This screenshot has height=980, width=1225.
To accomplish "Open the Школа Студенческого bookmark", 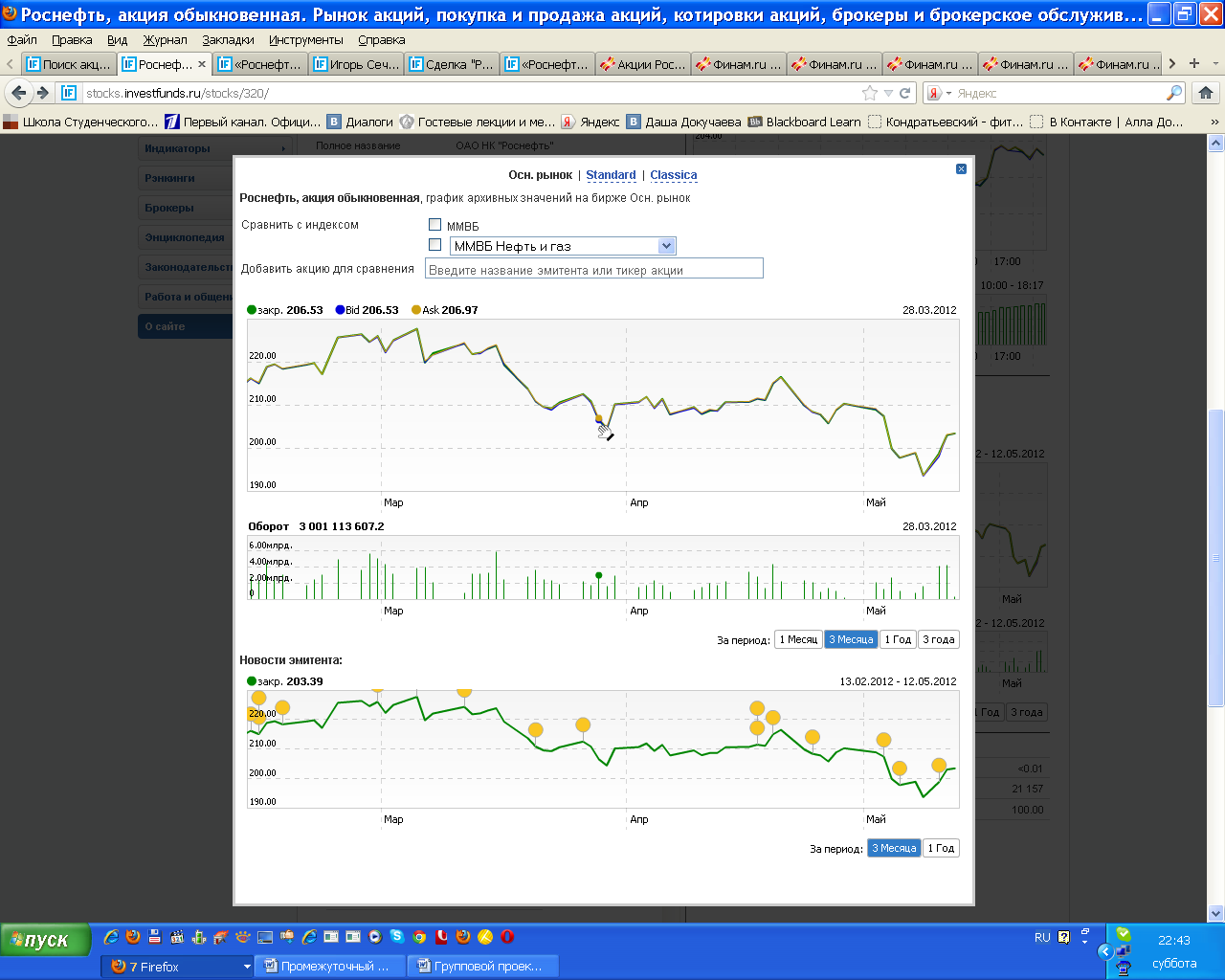I will pos(80,122).
